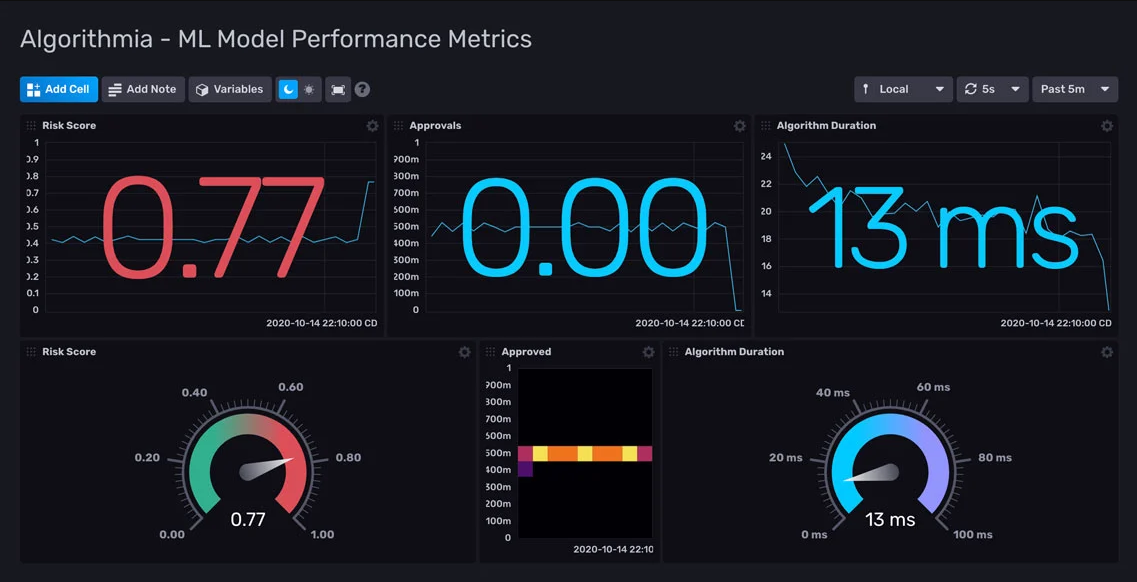Click the drag handle beside Approvals title

point(399,125)
